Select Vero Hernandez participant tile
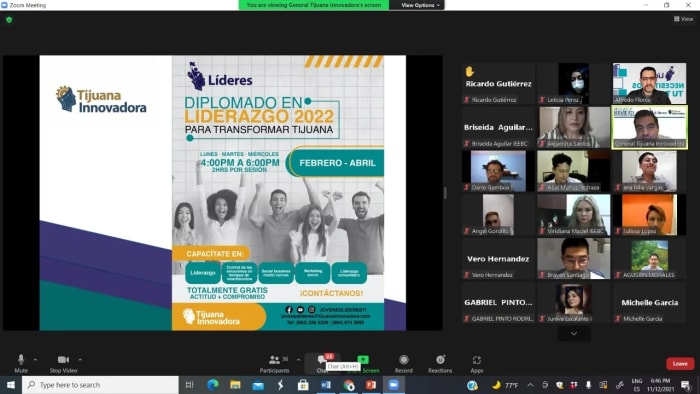The width and height of the screenshot is (700, 394). click(x=499, y=258)
